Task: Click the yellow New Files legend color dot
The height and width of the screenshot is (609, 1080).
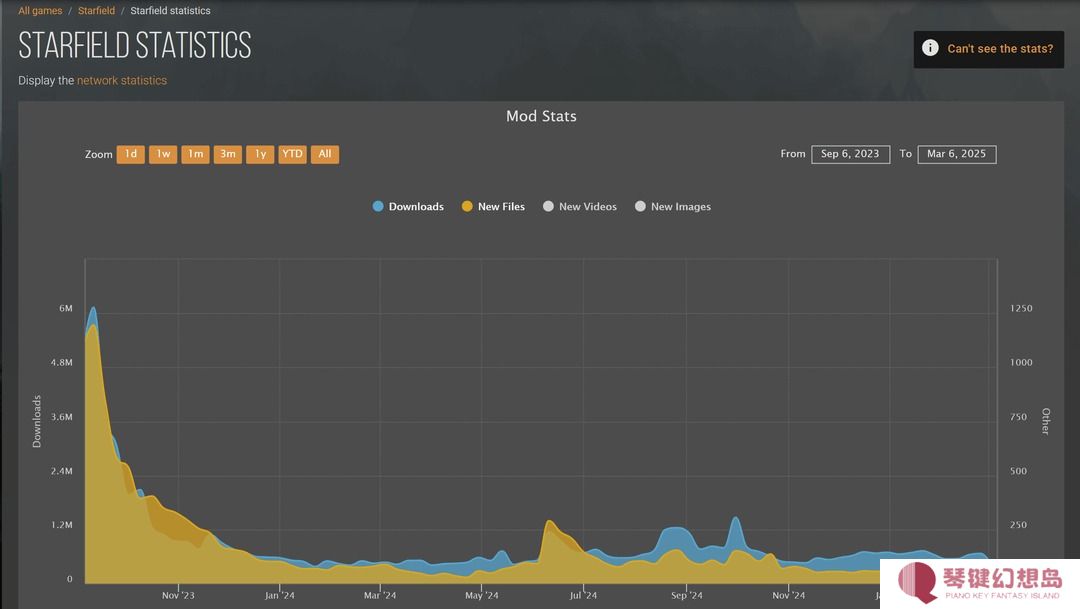Action: [467, 206]
